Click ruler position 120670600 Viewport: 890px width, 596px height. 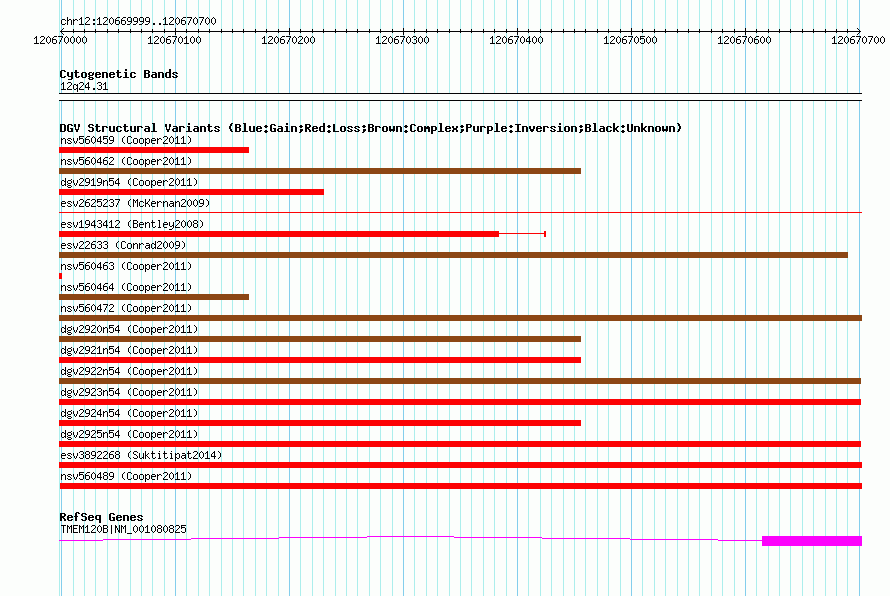[x=745, y=40]
